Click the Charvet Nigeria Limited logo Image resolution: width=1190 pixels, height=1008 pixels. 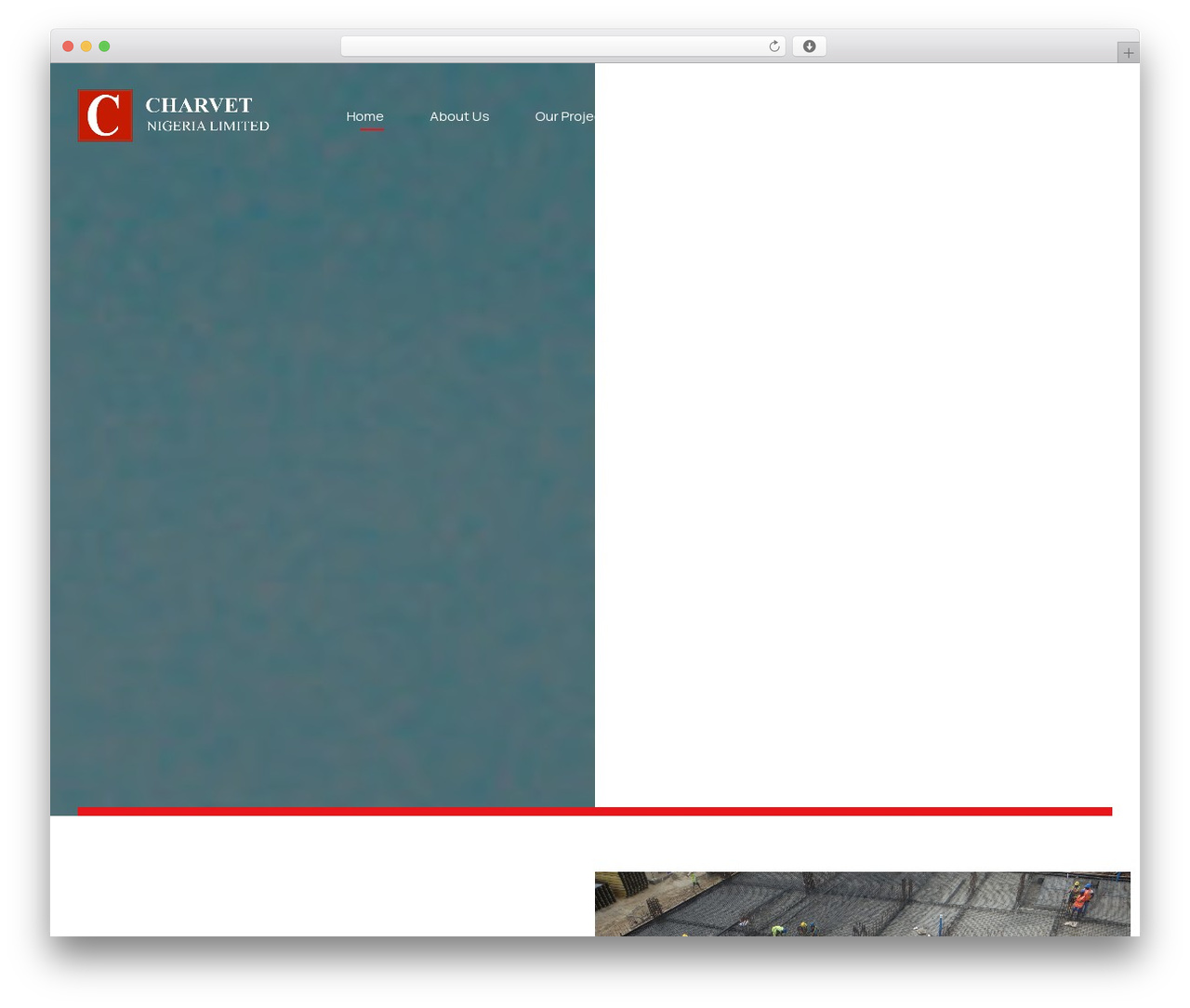174,116
